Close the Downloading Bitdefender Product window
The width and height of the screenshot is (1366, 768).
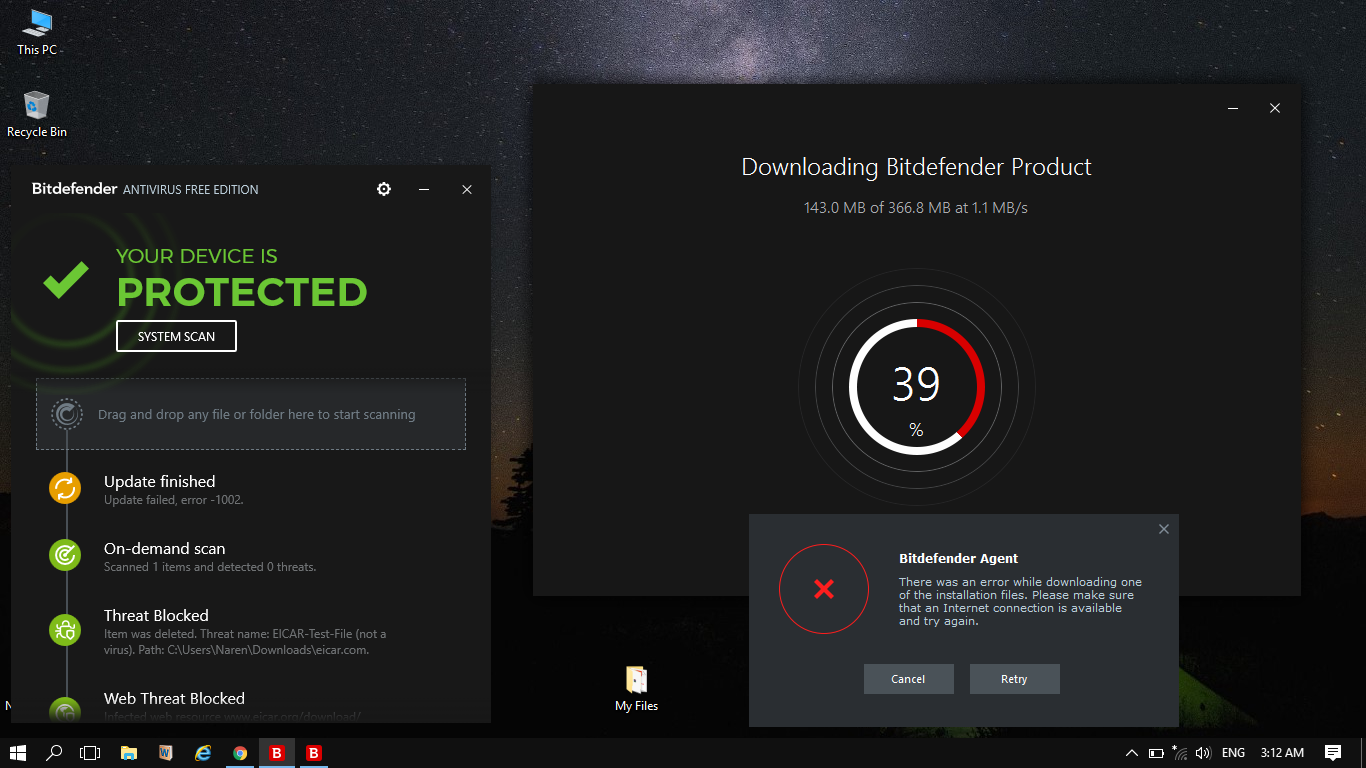click(x=1275, y=108)
